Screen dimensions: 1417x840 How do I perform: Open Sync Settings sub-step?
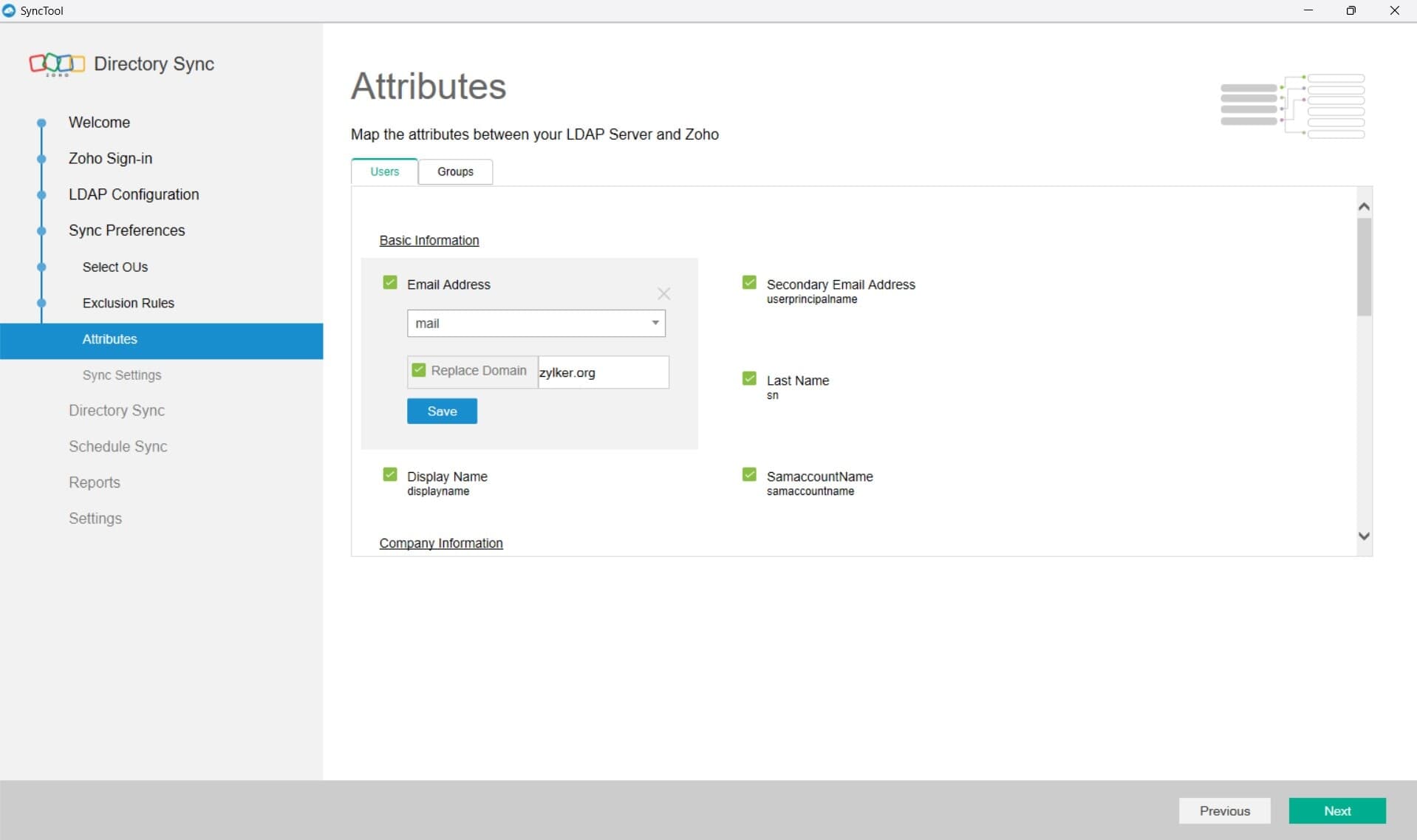point(122,375)
